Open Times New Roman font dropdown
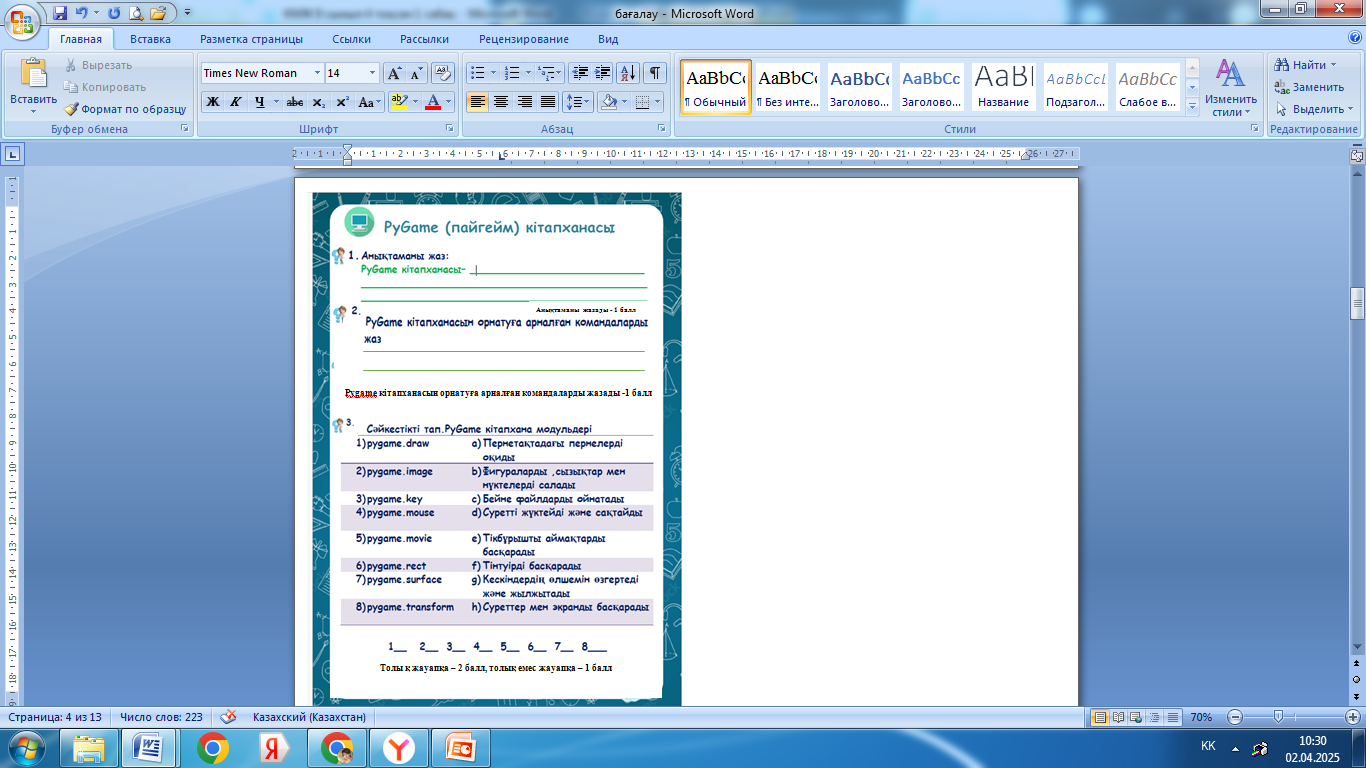This screenshot has height=768, width=1366. click(x=317, y=73)
